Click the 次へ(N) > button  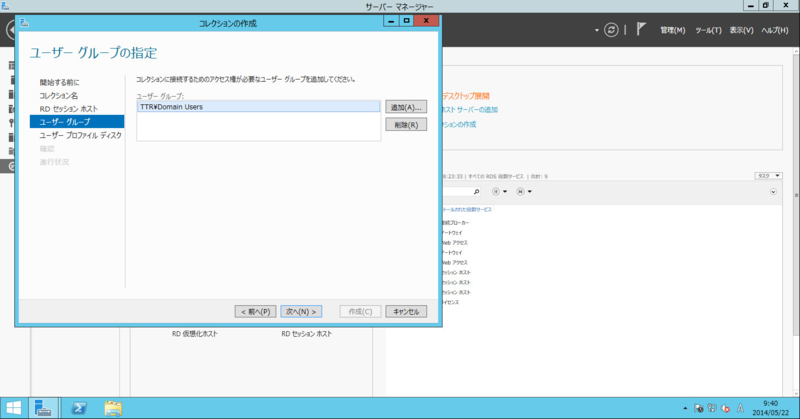click(x=301, y=311)
